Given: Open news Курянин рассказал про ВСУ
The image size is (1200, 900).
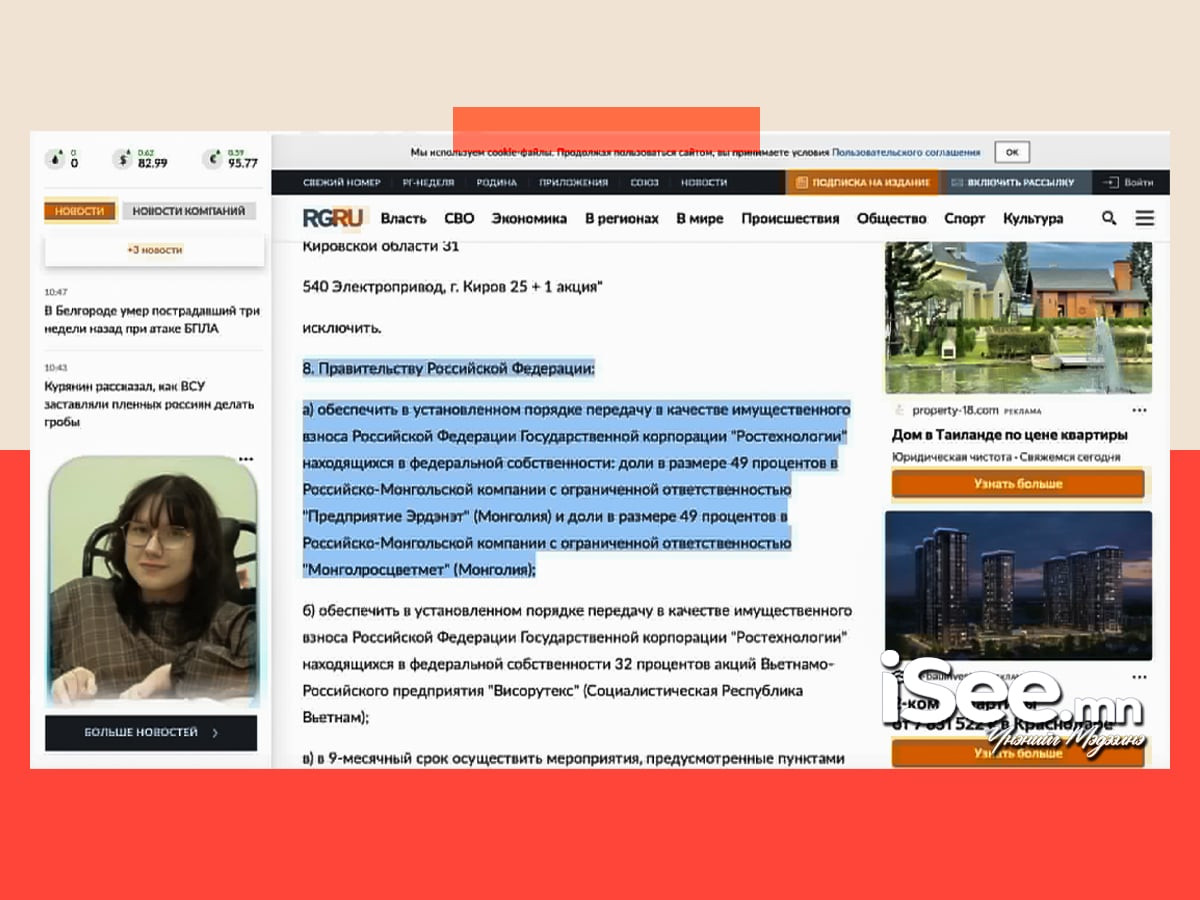Looking at the screenshot, I should click(x=150, y=404).
